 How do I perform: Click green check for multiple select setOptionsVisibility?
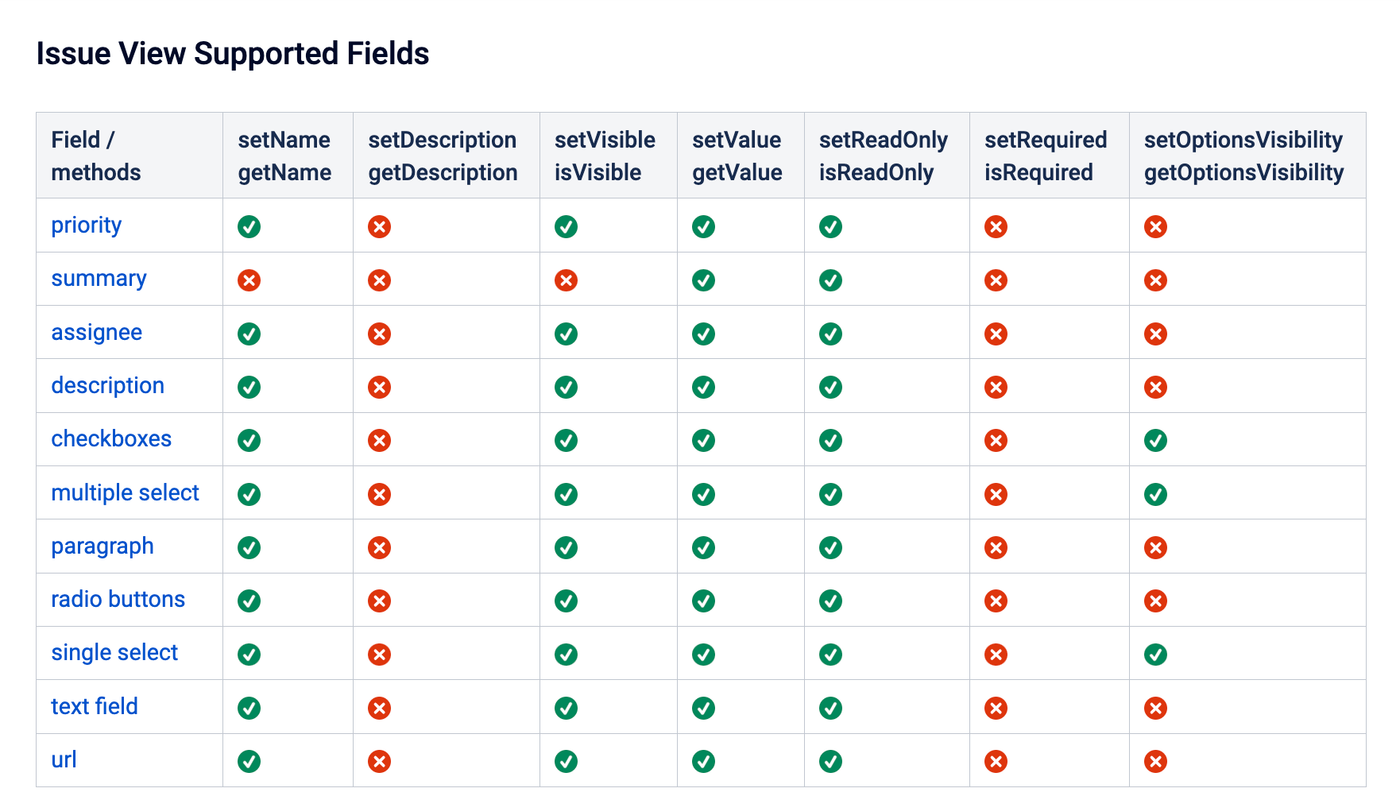[1155, 494]
